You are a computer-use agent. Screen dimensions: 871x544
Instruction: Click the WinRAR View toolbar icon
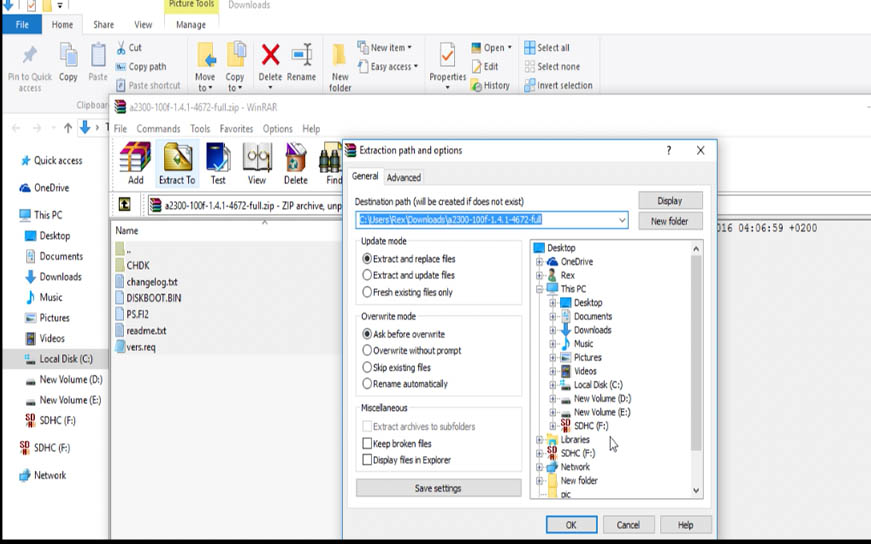click(x=257, y=163)
